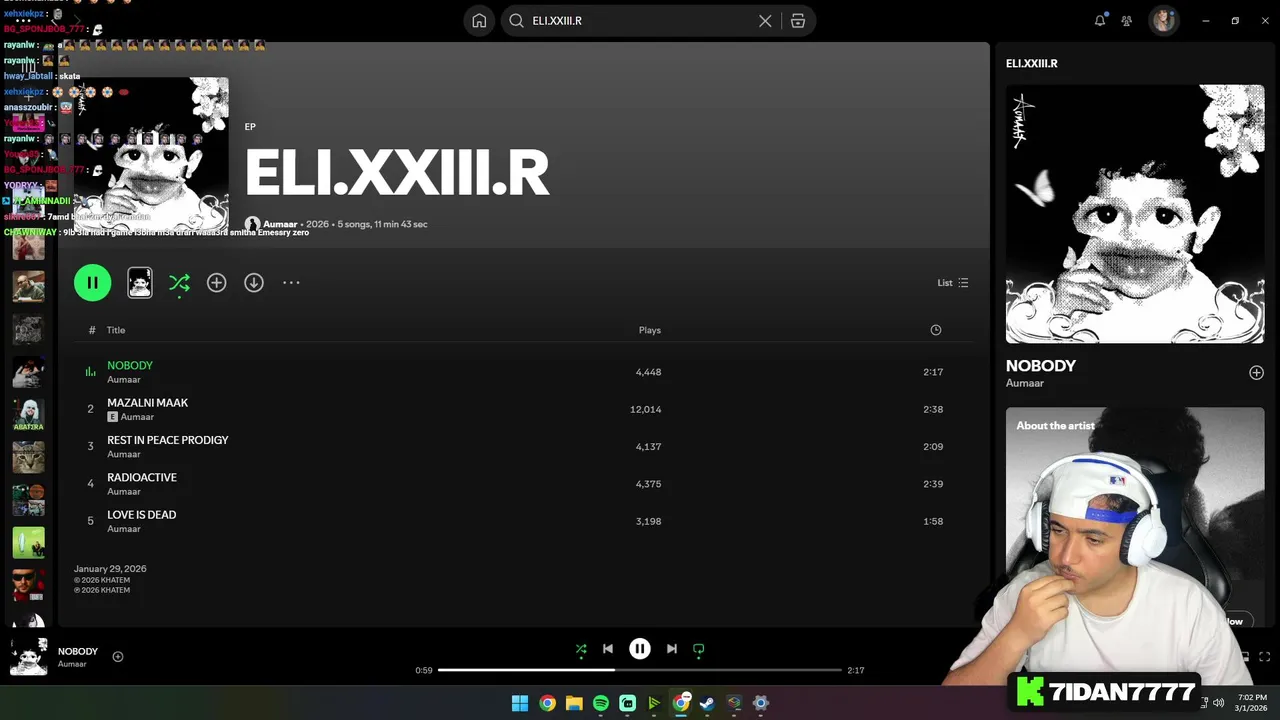Viewport: 1280px width, 720px height.
Task: Download the EP with the arrow icon
Action: point(254,283)
